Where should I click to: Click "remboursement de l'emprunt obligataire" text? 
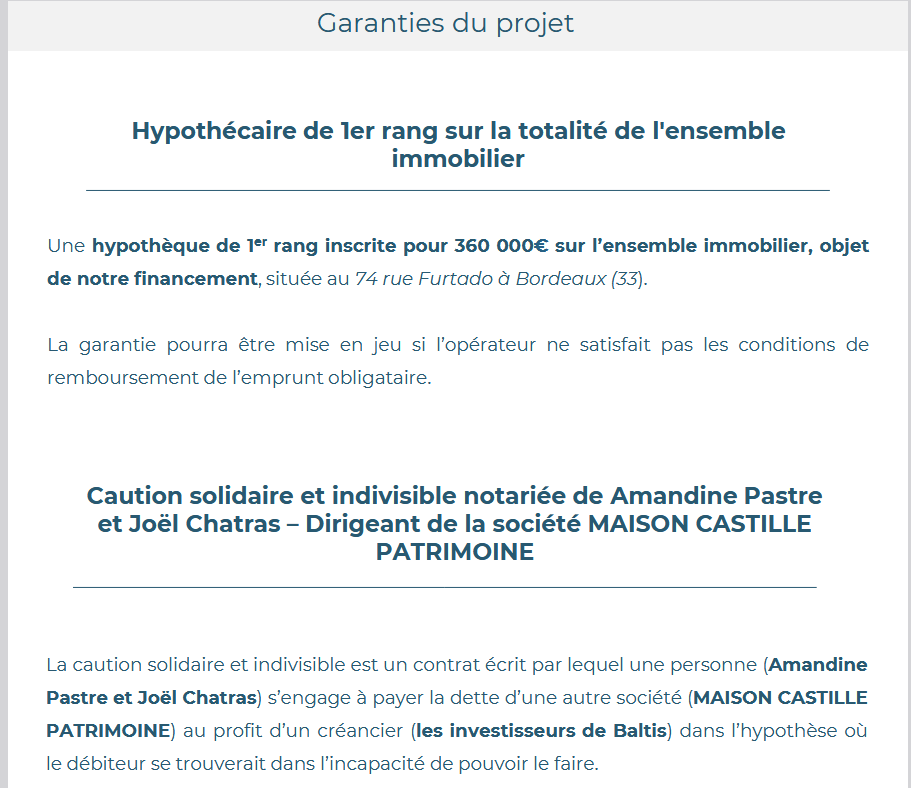click(238, 379)
